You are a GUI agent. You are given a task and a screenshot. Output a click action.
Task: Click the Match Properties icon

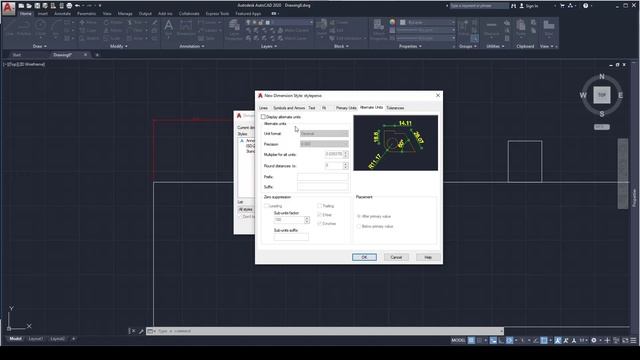tap(379, 29)
